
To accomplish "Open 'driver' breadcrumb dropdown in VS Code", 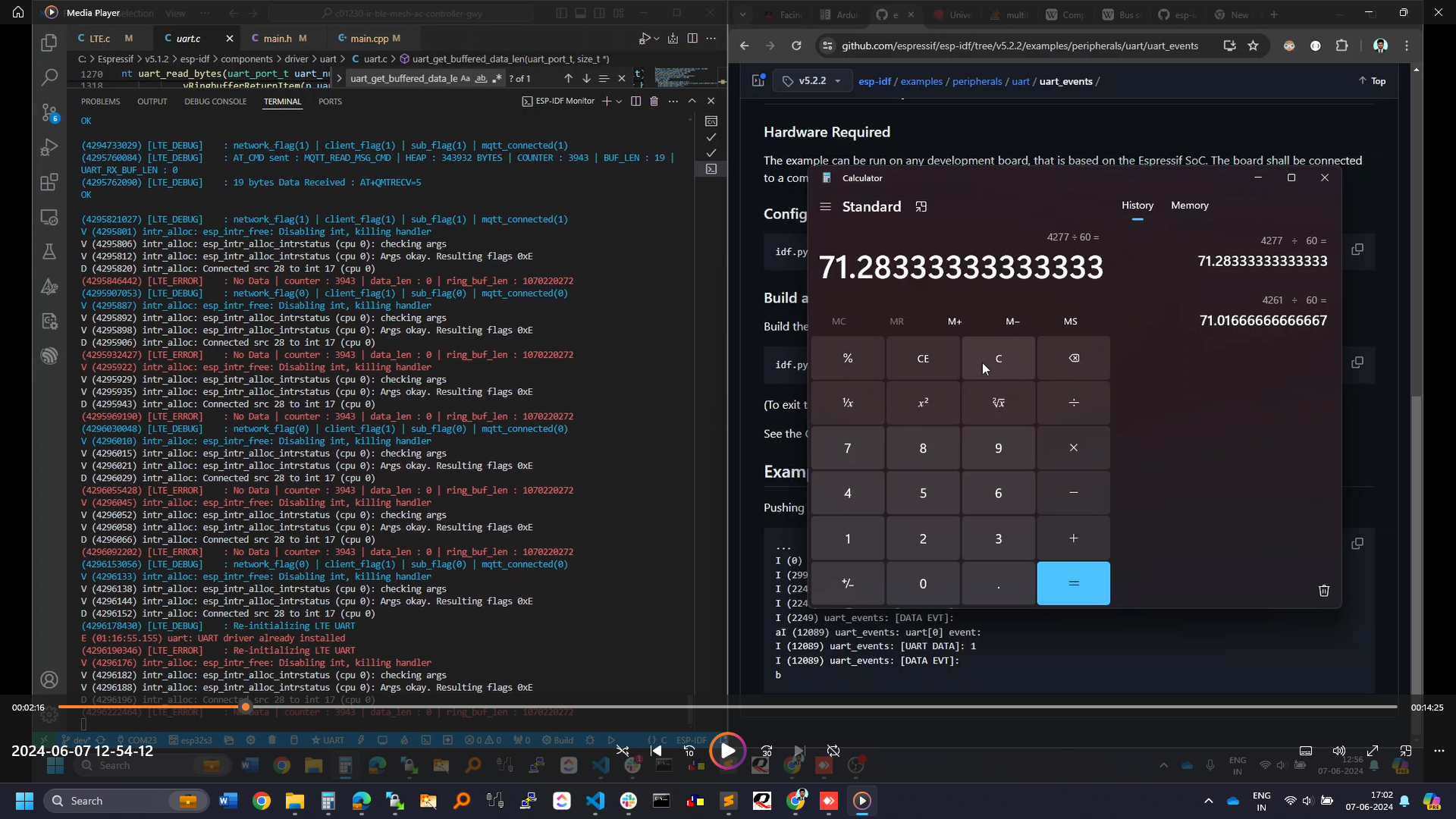I will pyautogui.click(x=297, y=58).
